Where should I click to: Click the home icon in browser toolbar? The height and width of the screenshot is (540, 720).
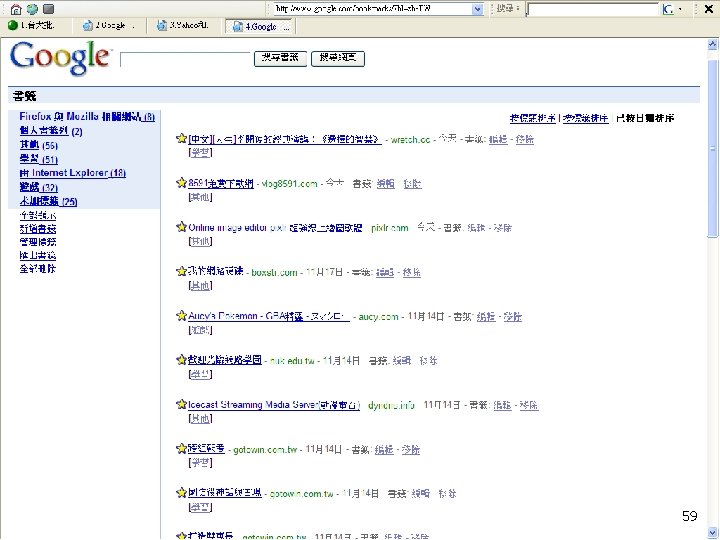click(x=16, y=9)
